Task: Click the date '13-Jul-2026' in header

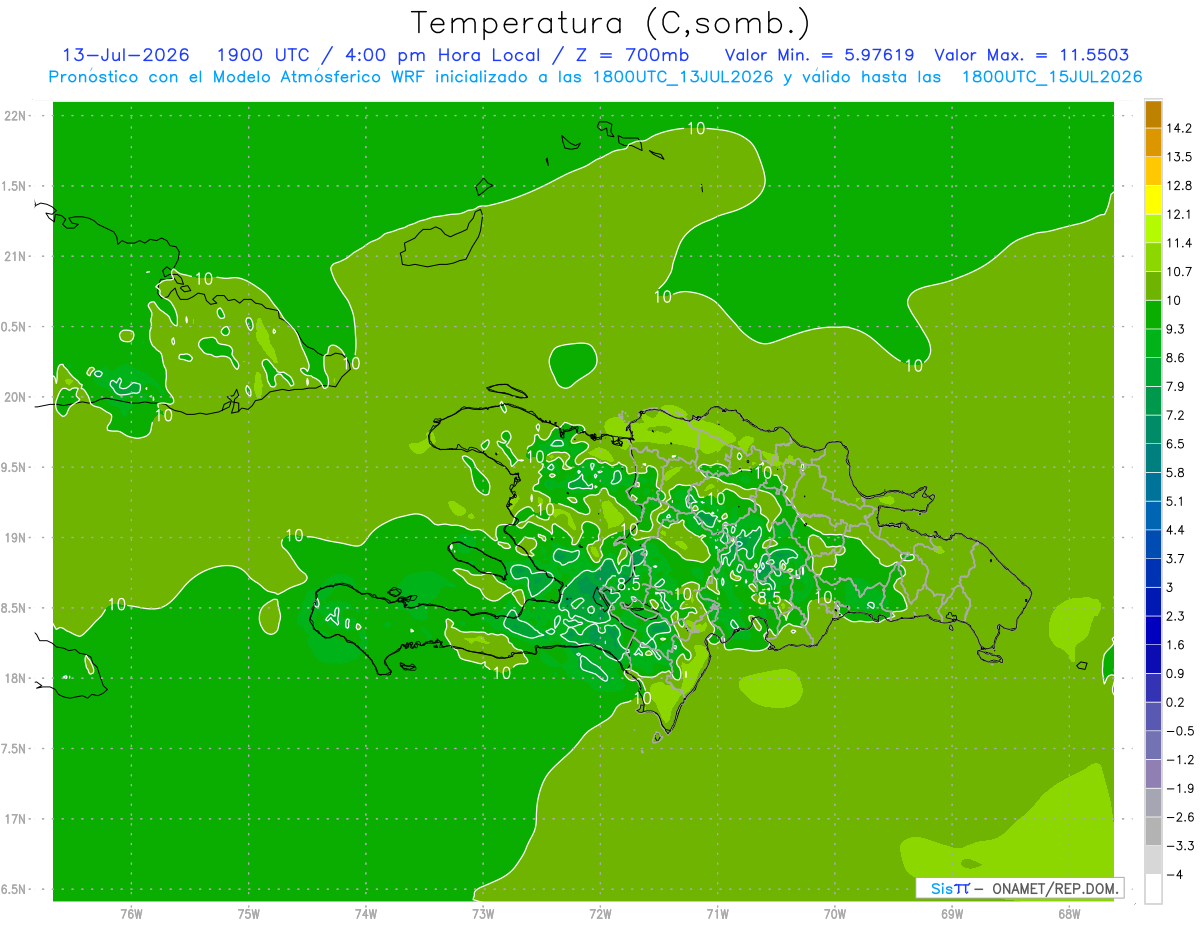Action: (x=125, y=55)
